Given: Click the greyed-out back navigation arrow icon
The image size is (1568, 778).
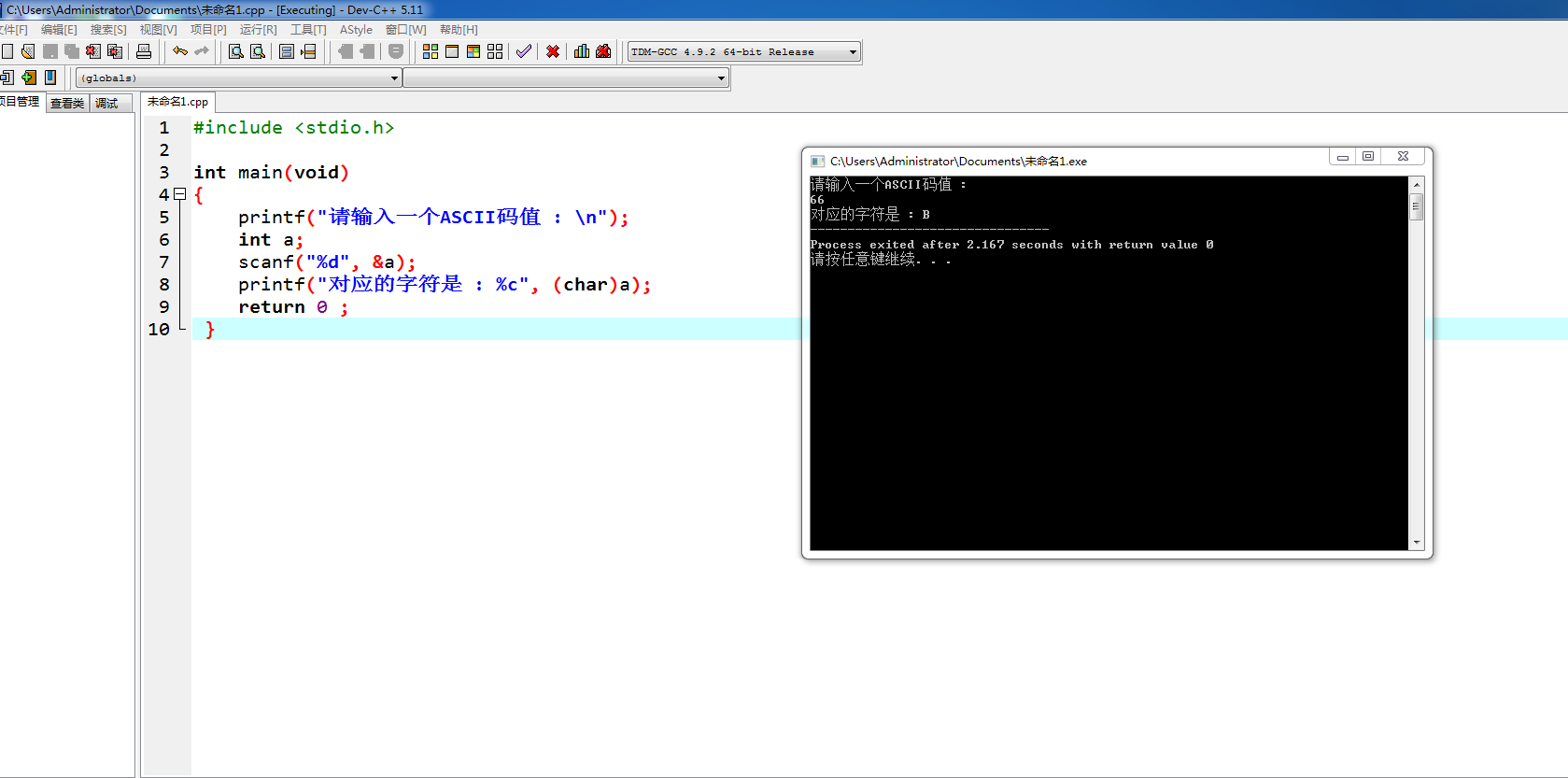Looking at the screenshot, I should click(x=346, y=51).
